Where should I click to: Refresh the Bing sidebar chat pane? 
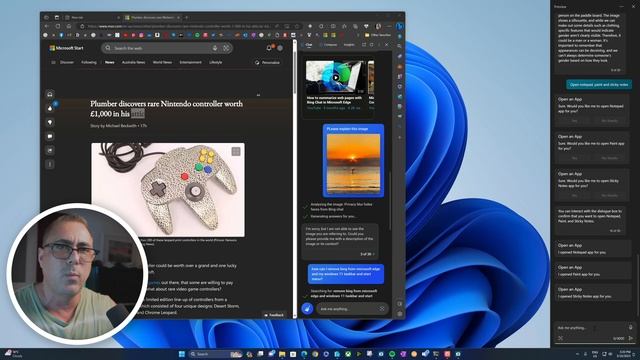[x=371, y=44]
